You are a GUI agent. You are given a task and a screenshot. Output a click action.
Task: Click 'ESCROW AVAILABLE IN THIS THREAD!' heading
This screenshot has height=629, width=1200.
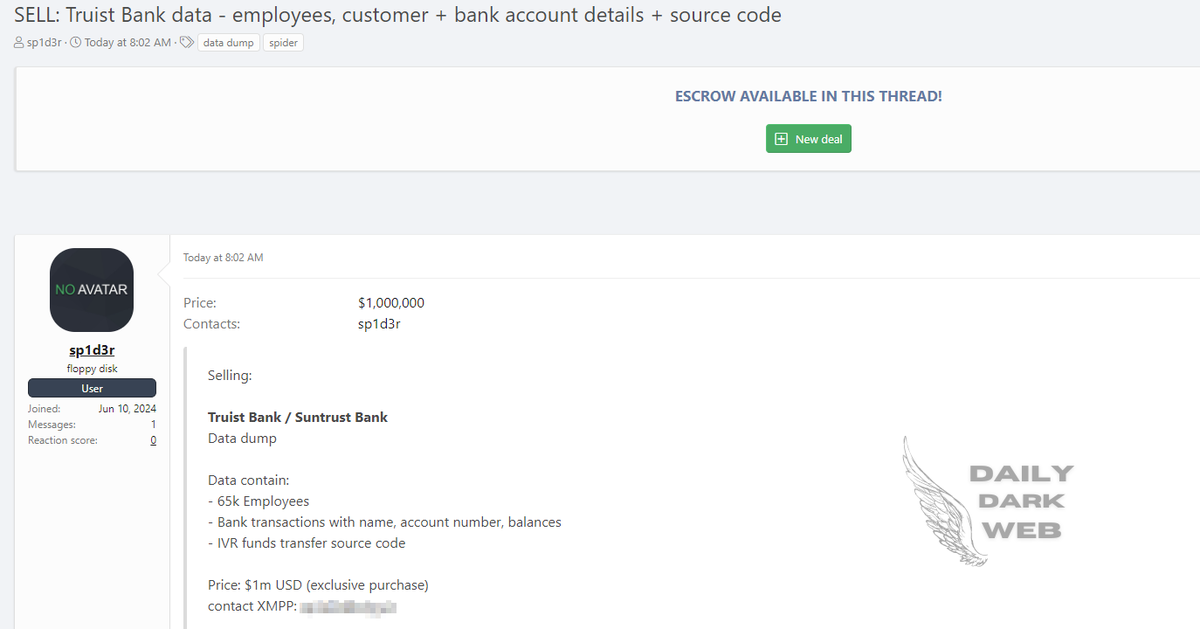coord(808,96)
